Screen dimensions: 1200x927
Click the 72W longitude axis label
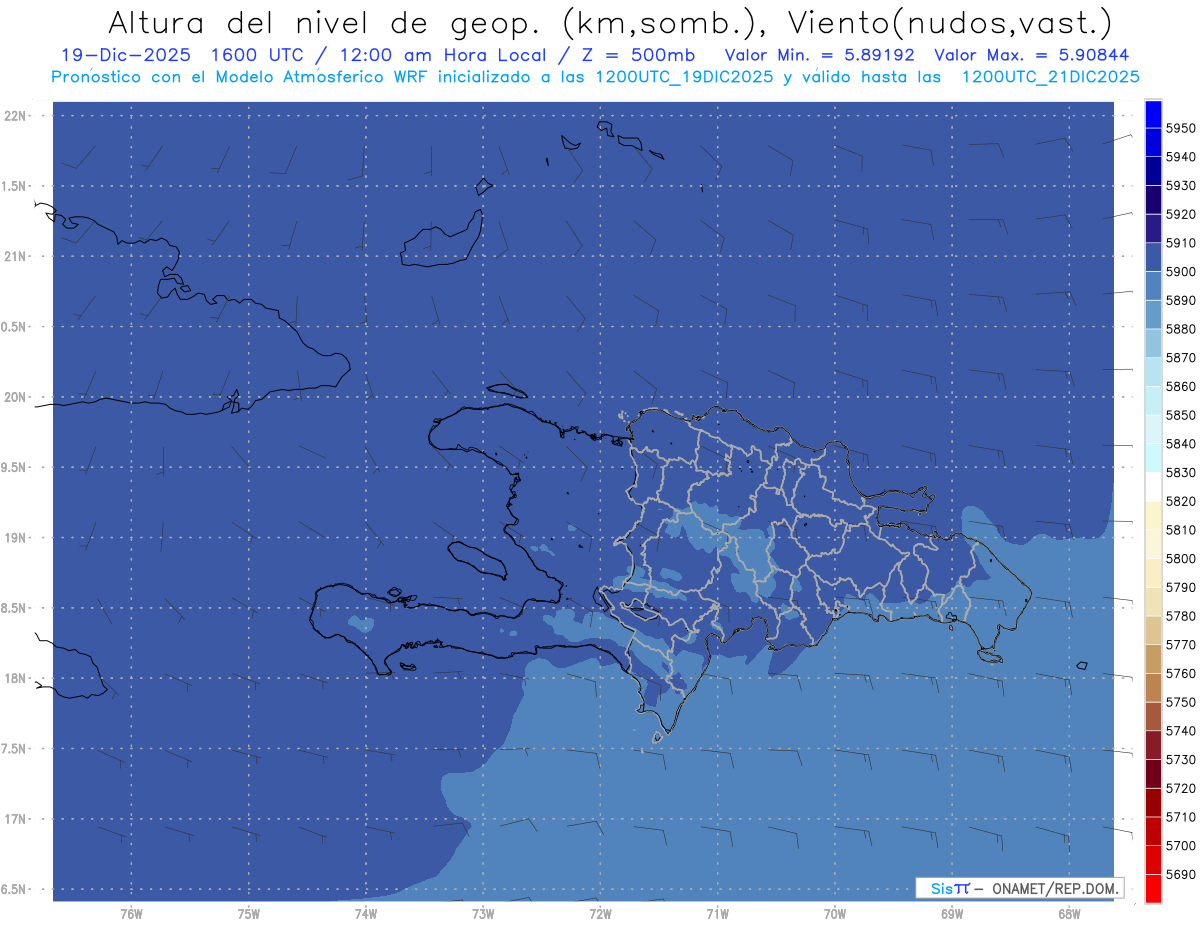click(x=600, y=914)
